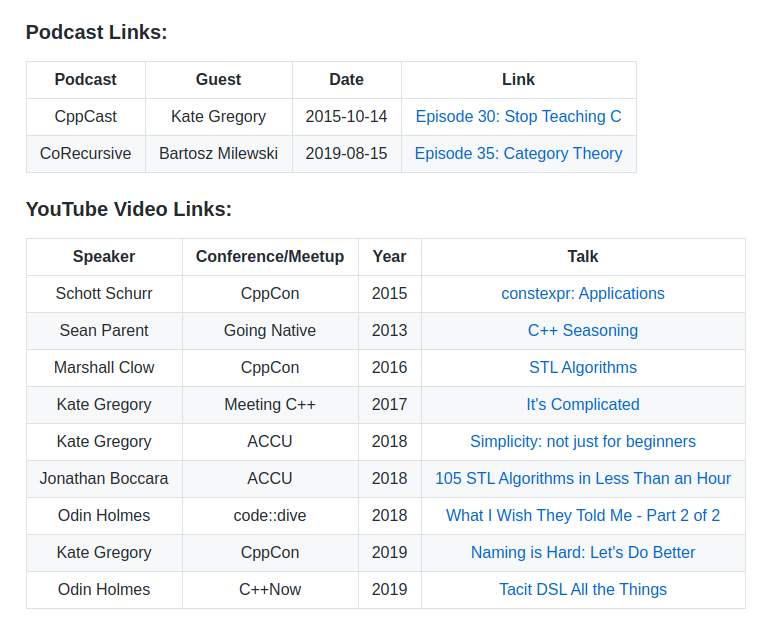Image resolution: width=776 pixels, height=629 pixels.
Task: Click the CoRecursive podcast cell
Action: click(x=86, y=154)
